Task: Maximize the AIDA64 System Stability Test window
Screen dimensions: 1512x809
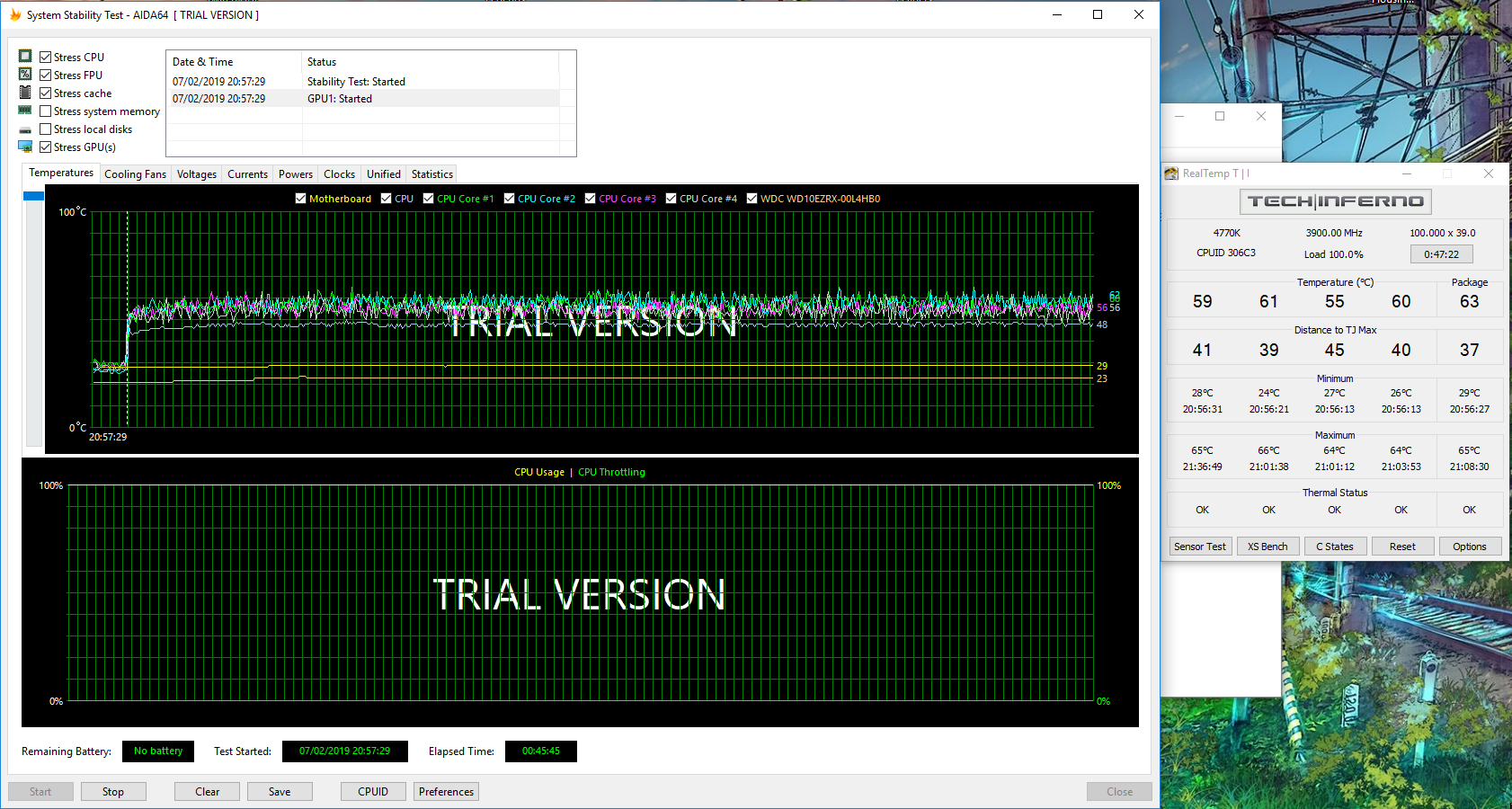Action: click(x=1098, y=14)
